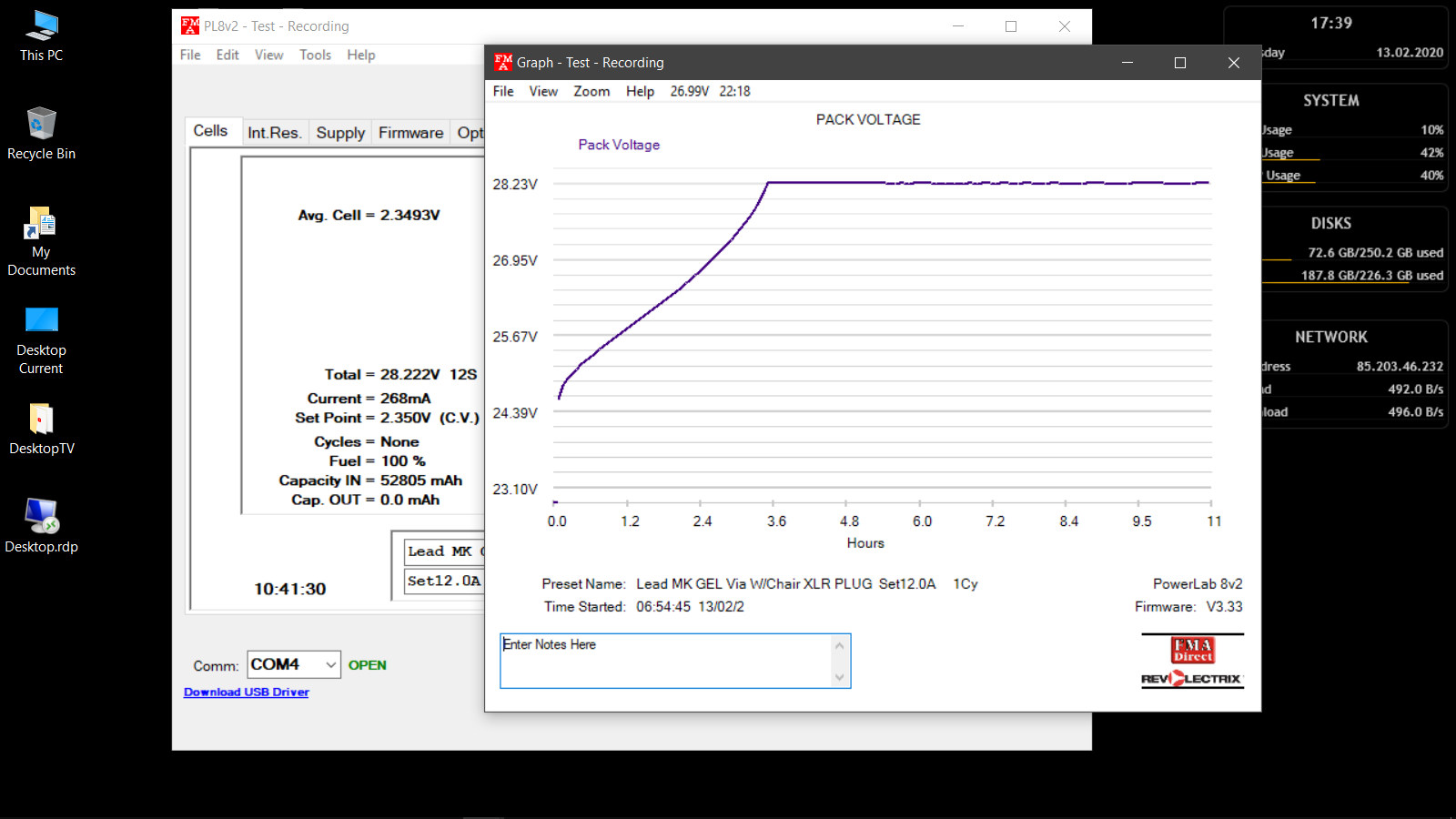Click the FMA Direct Revolectrix logo
Image resolution: width=1456 pixels, height=819 pixels.
(x=1192, y=662)
